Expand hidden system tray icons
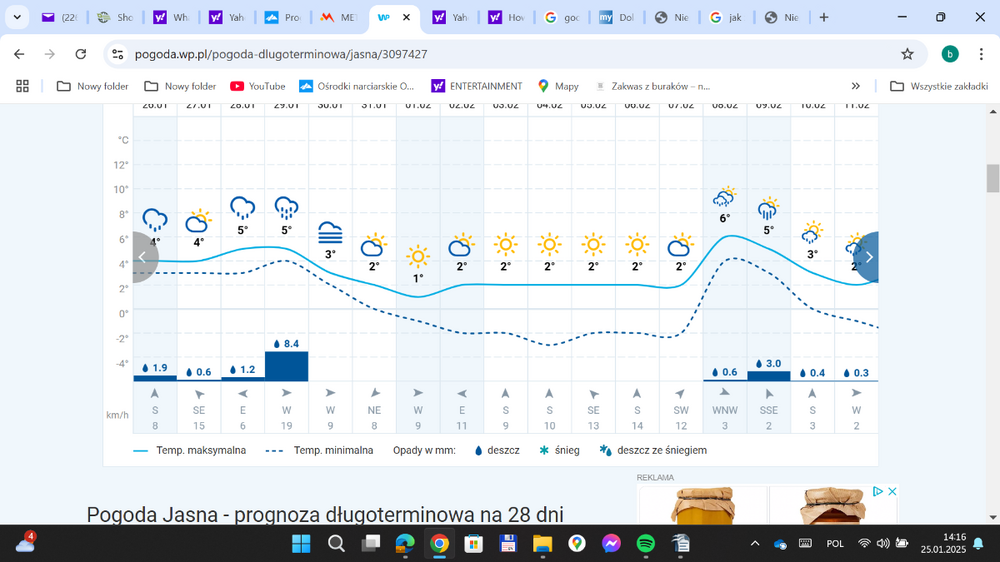This screenshot has width=1000, height=562. (756, 544)
